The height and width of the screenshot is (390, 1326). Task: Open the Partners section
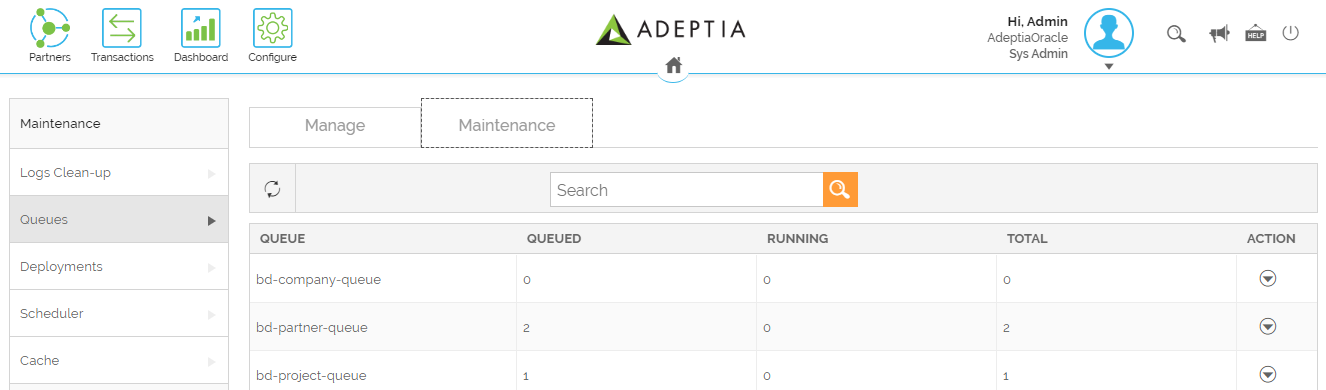[50, 35]
